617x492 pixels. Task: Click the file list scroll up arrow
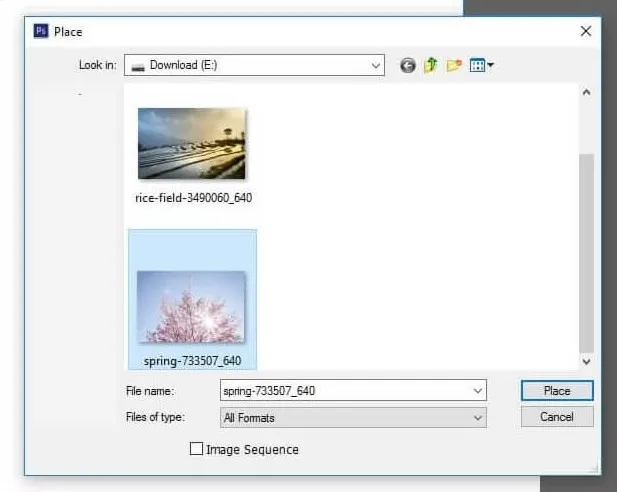point(586,92)
